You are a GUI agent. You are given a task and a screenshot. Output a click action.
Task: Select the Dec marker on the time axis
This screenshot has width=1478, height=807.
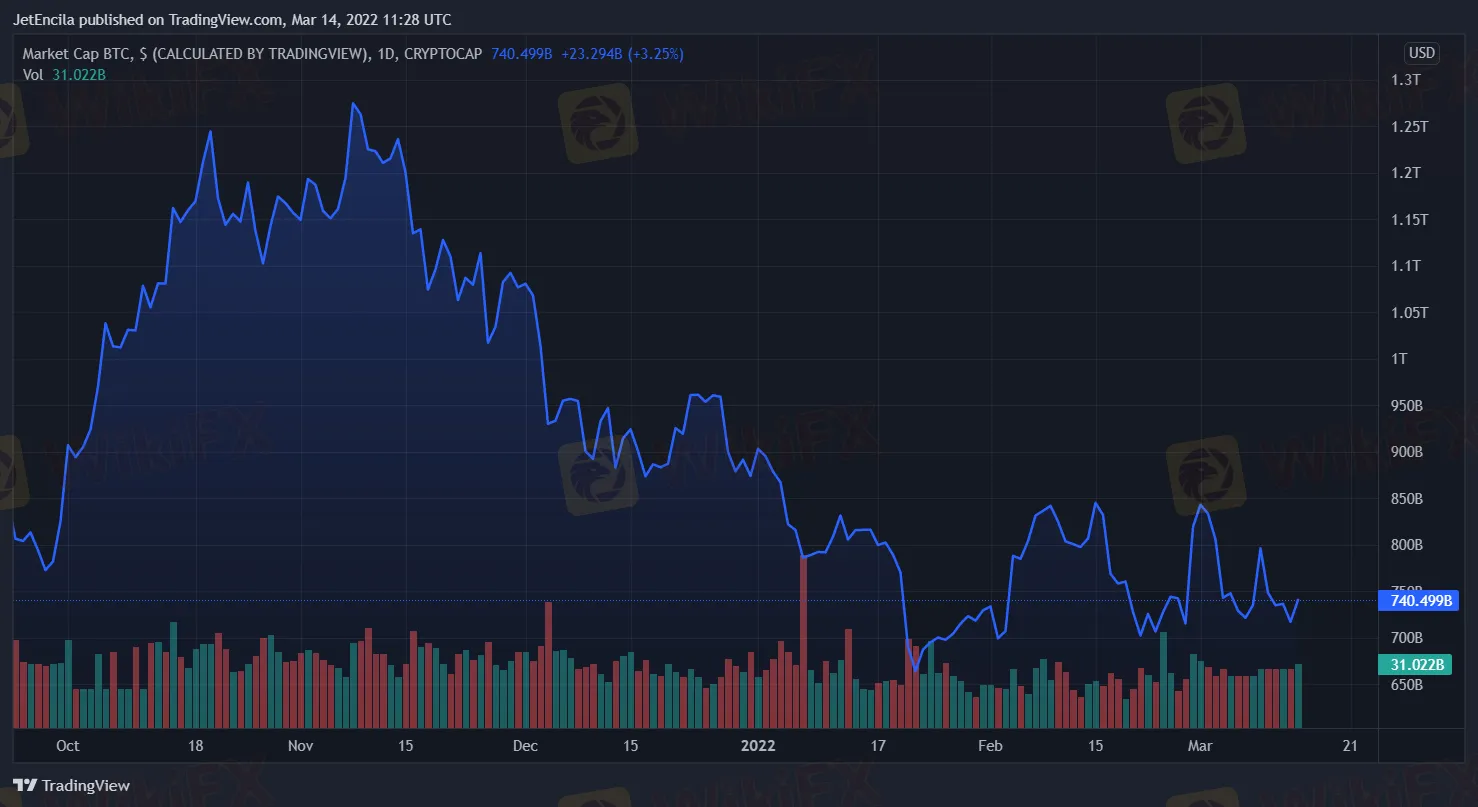pos(525,746)
